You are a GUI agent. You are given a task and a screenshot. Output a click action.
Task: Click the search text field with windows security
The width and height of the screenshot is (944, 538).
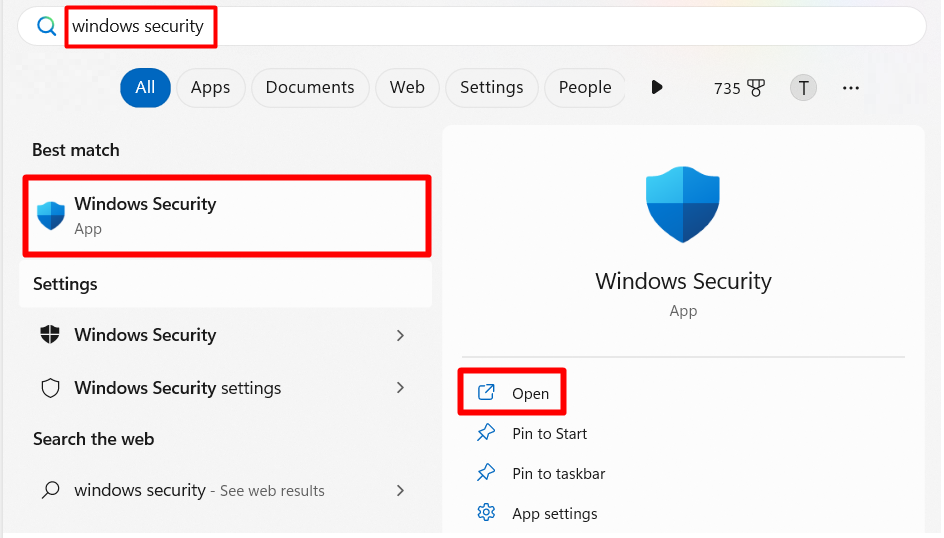[x=472, y=26]
